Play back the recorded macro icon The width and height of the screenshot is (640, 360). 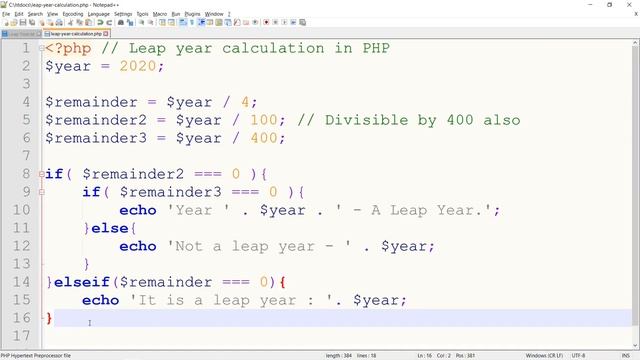(284, 22)
